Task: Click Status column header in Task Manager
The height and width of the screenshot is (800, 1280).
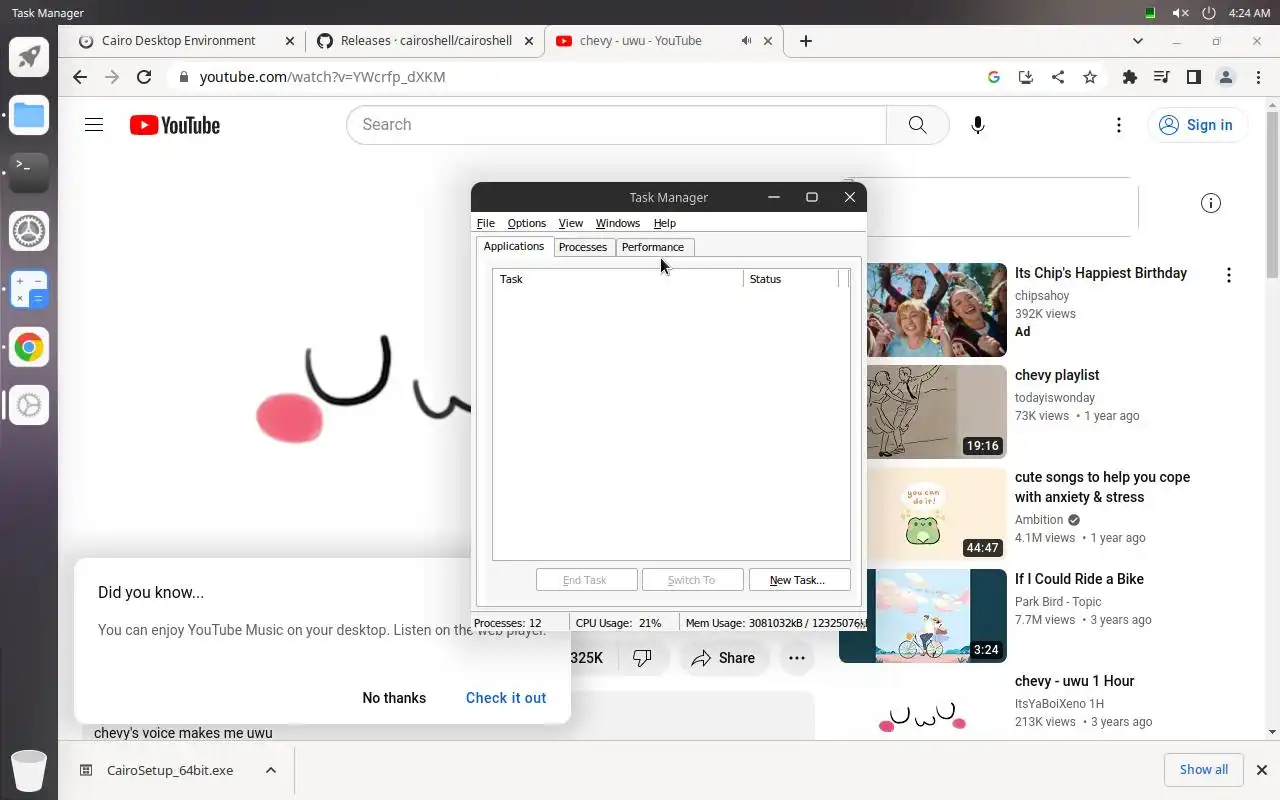Action: (x=791, y=279)
